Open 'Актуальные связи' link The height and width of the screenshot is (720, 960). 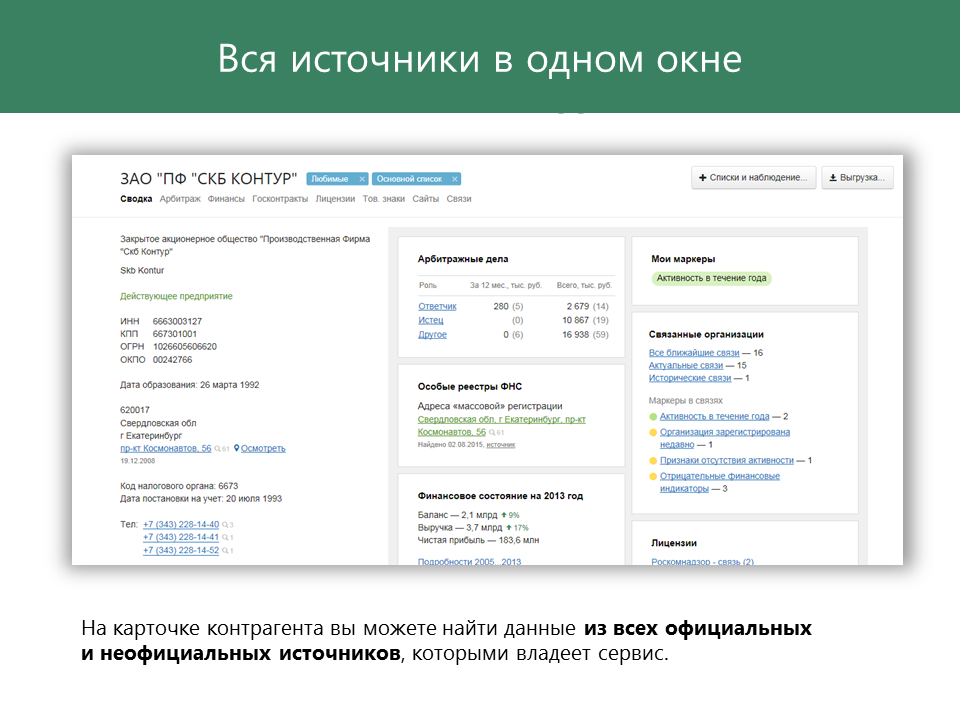tap(686, 366)
